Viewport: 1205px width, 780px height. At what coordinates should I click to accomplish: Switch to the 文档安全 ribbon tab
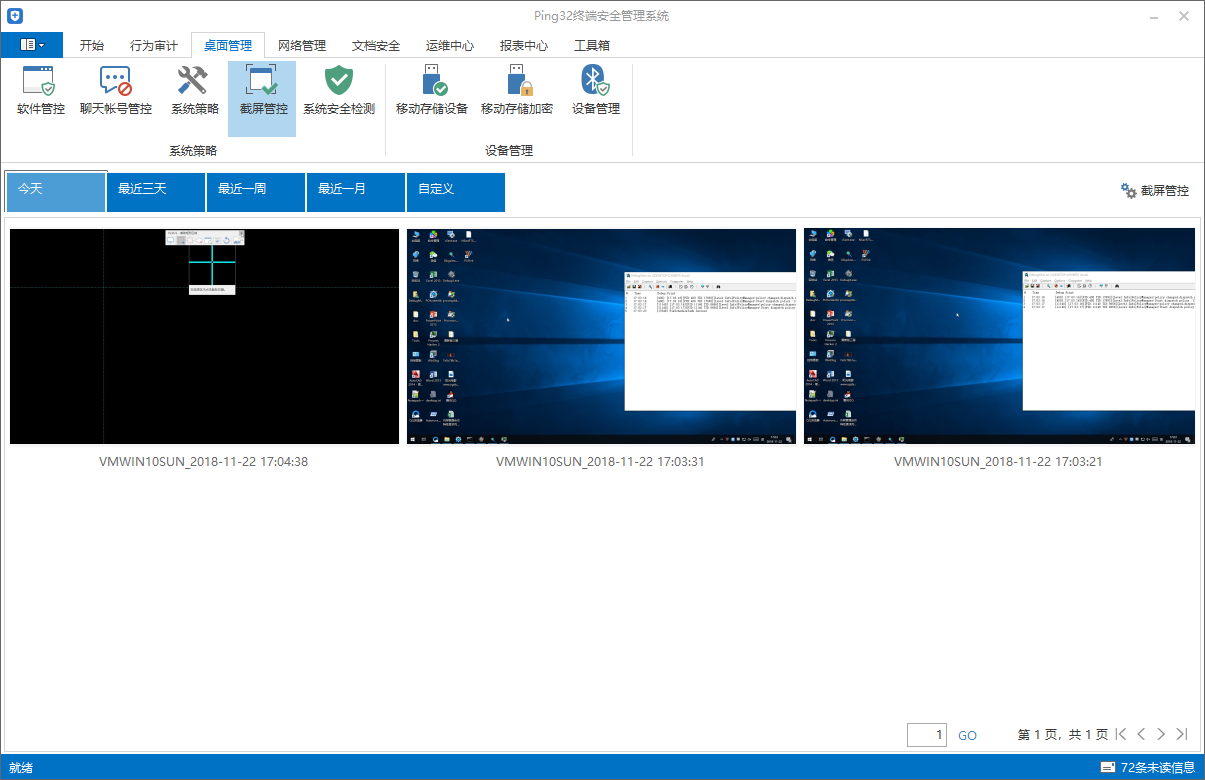pos(376,45)
